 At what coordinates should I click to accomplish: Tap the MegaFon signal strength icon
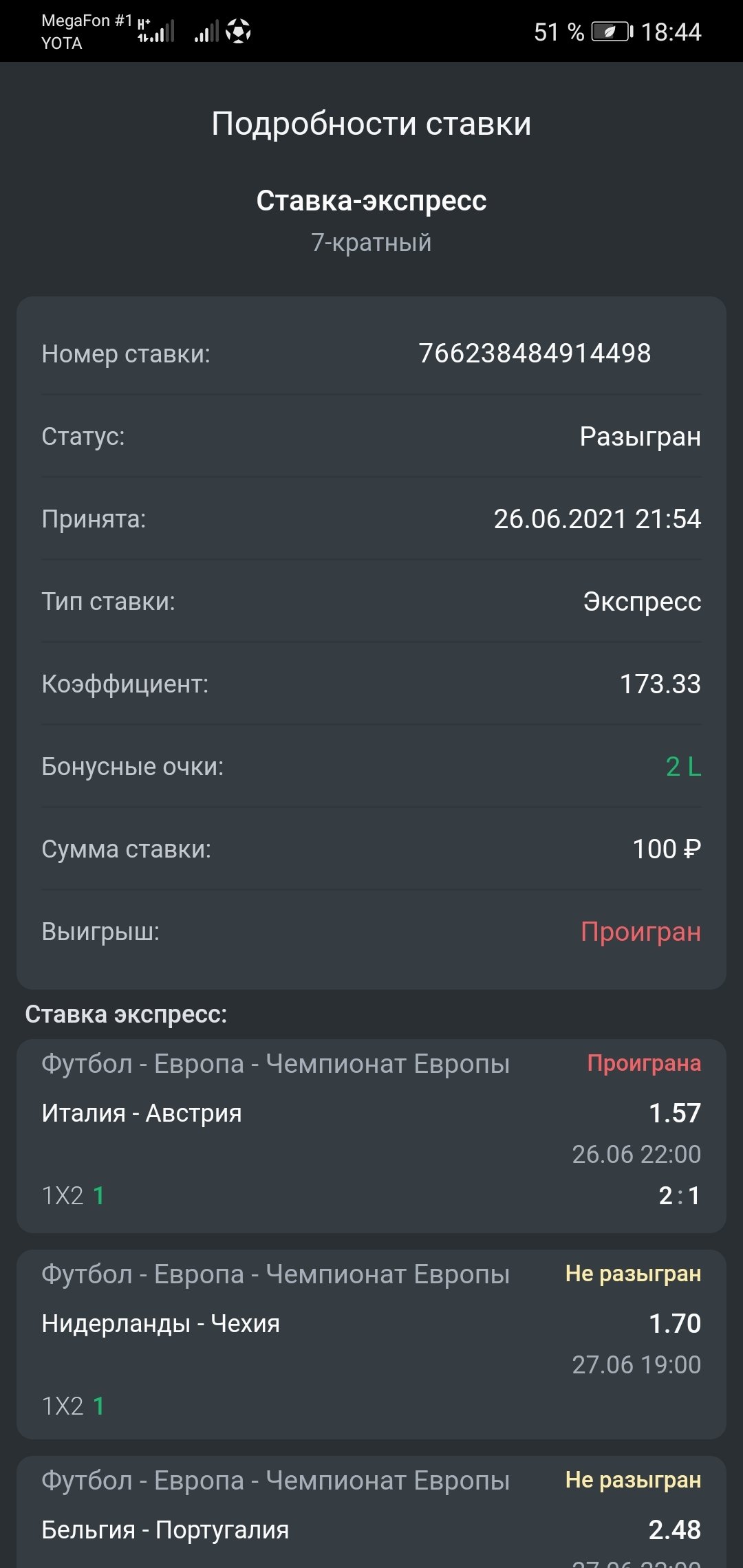tap(157, 32)
